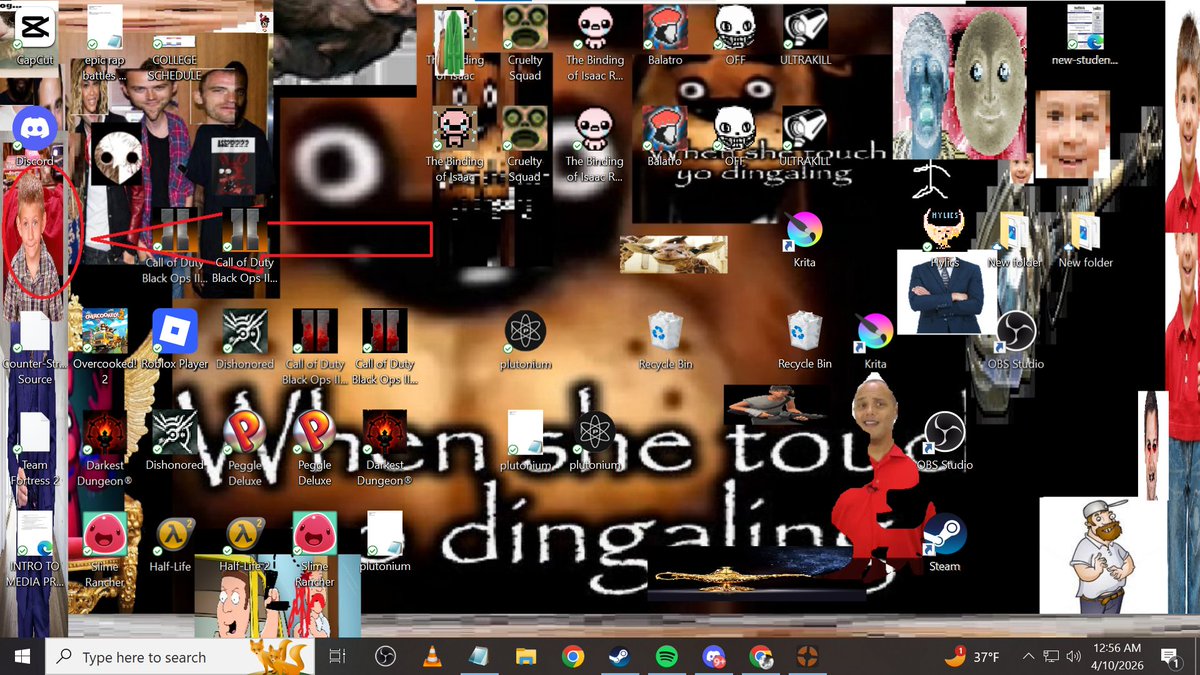
Task: Show hidden system tray icons
Action: pyautogui.click(x=1028, y=657)
